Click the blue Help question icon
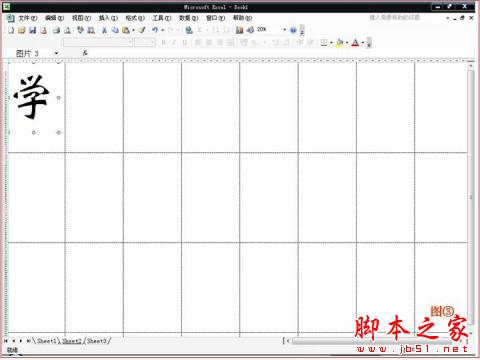 (x=293, y=30)
